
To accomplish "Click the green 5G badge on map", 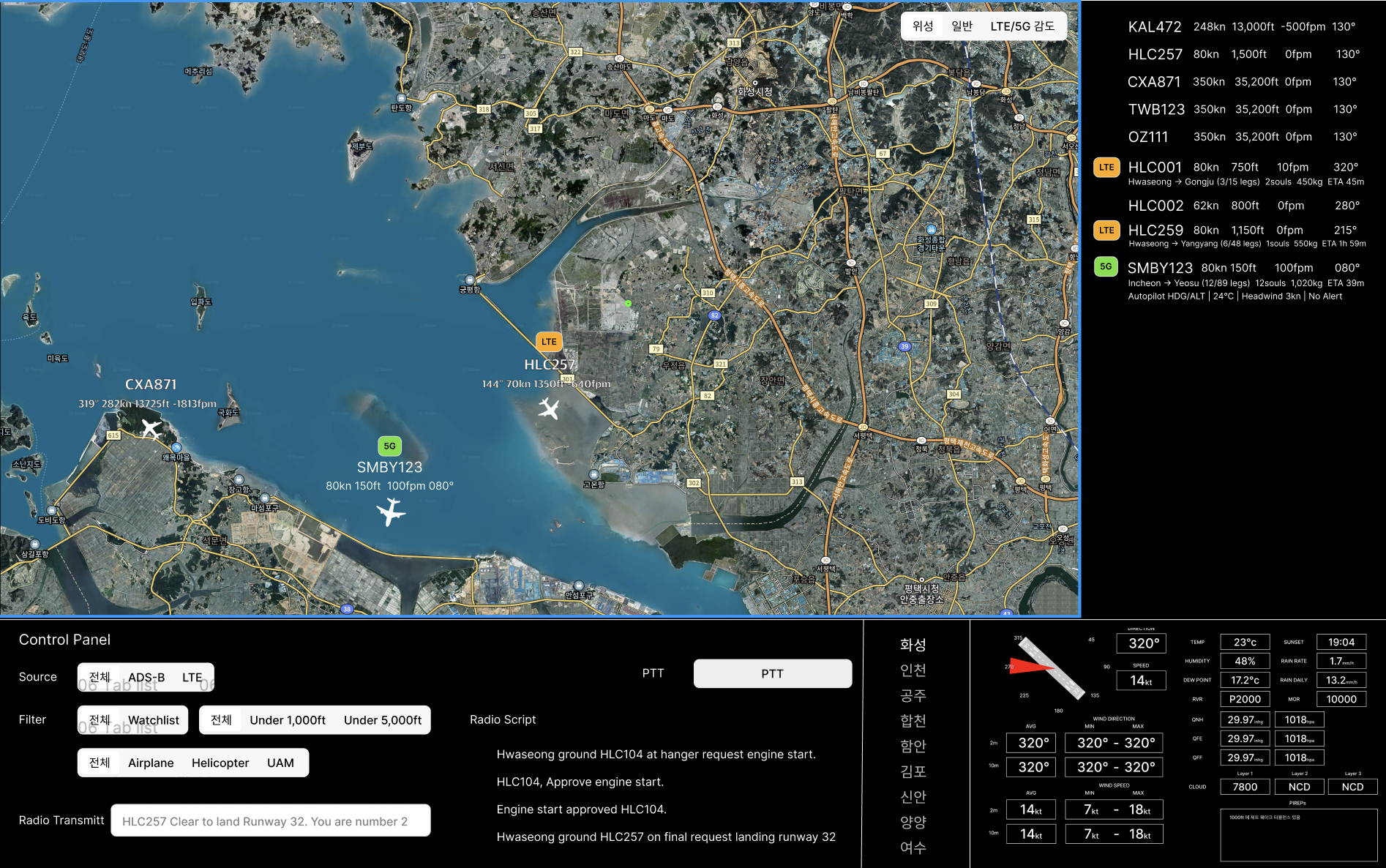I will coord(389,446).
